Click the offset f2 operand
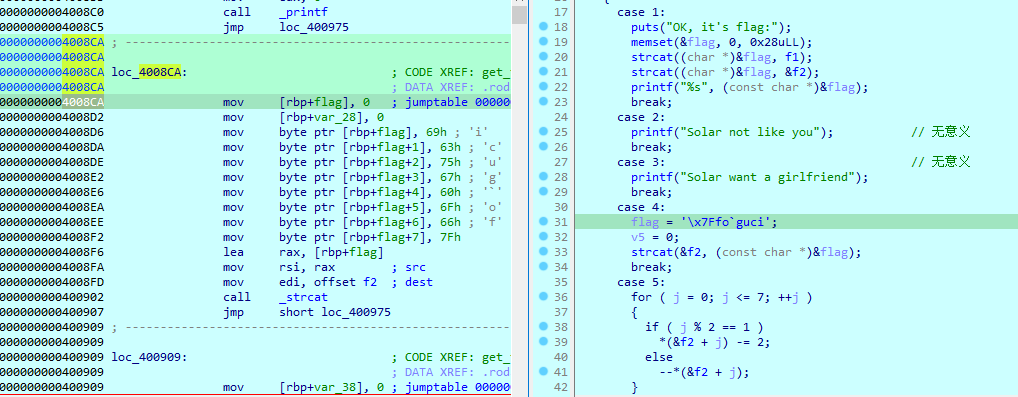 click(338, 282)
